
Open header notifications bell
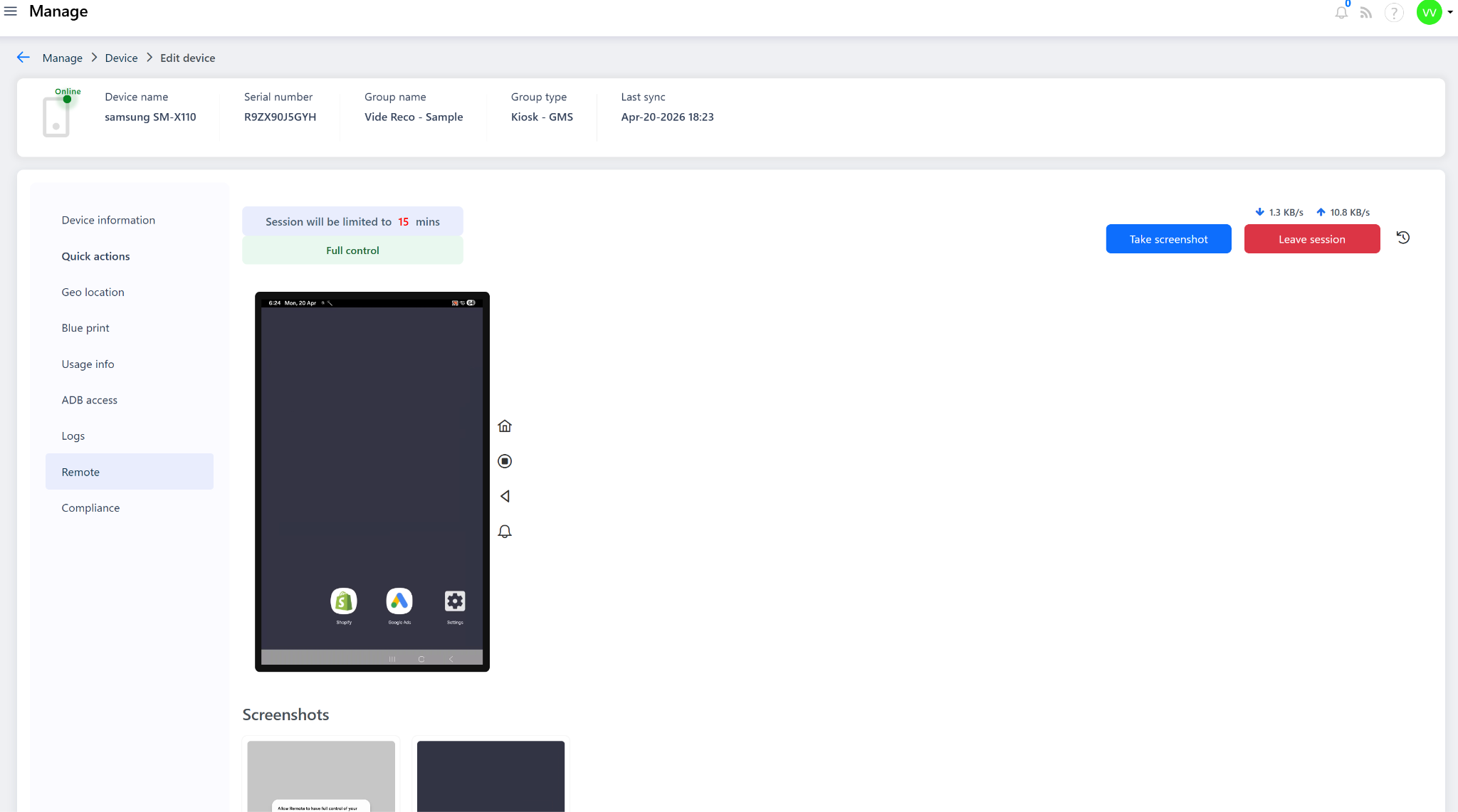(x=1341, y=13)
